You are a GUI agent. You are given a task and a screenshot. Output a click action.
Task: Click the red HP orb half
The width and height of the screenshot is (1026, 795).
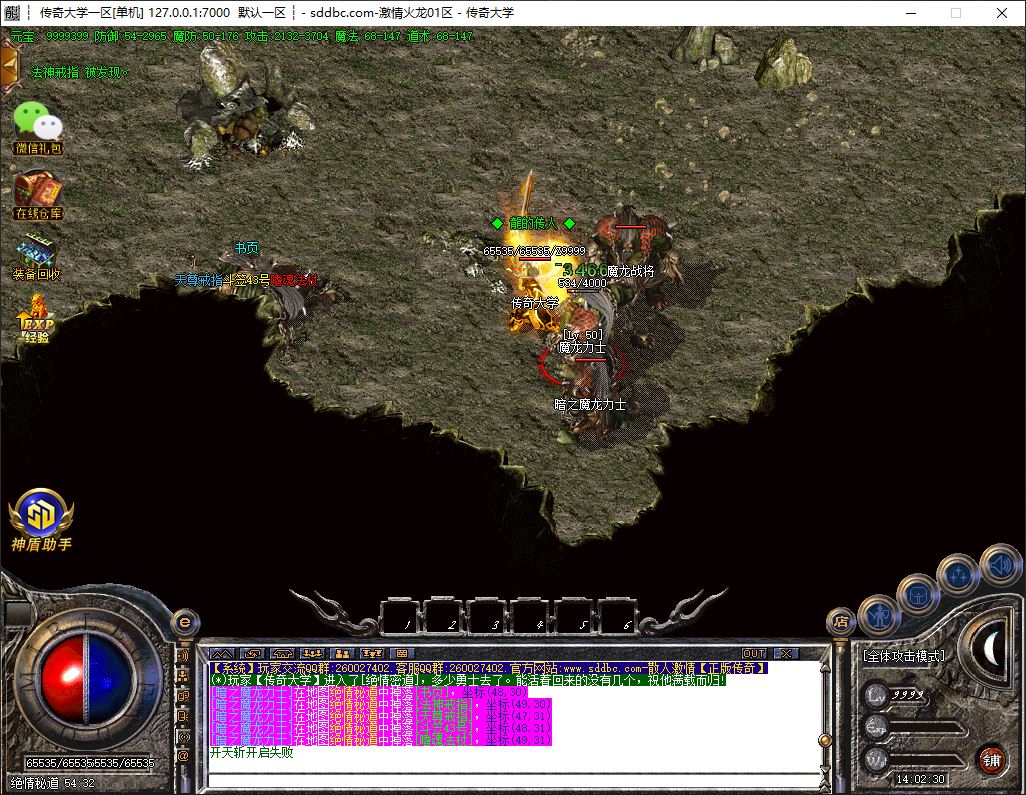click(x=62, y=679)
